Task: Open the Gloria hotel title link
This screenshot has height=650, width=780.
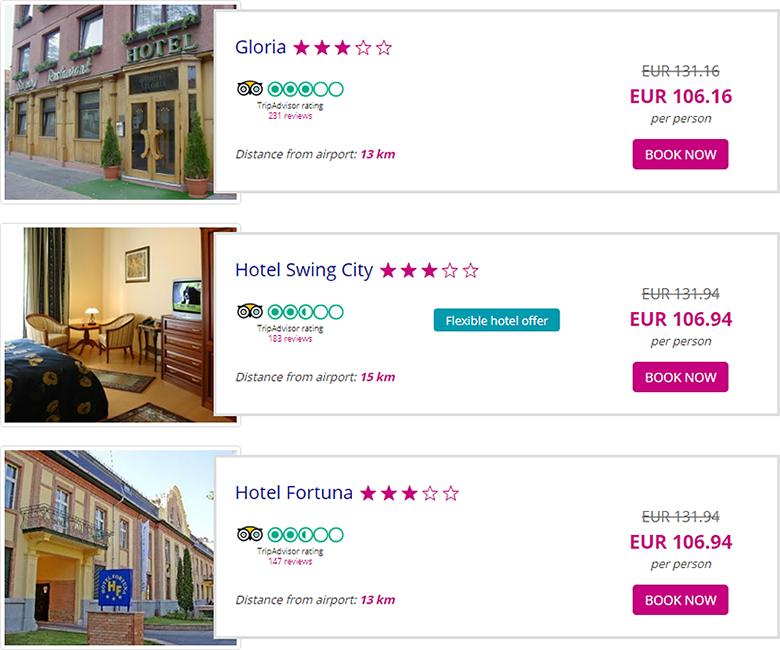Action: click(260, 48)
